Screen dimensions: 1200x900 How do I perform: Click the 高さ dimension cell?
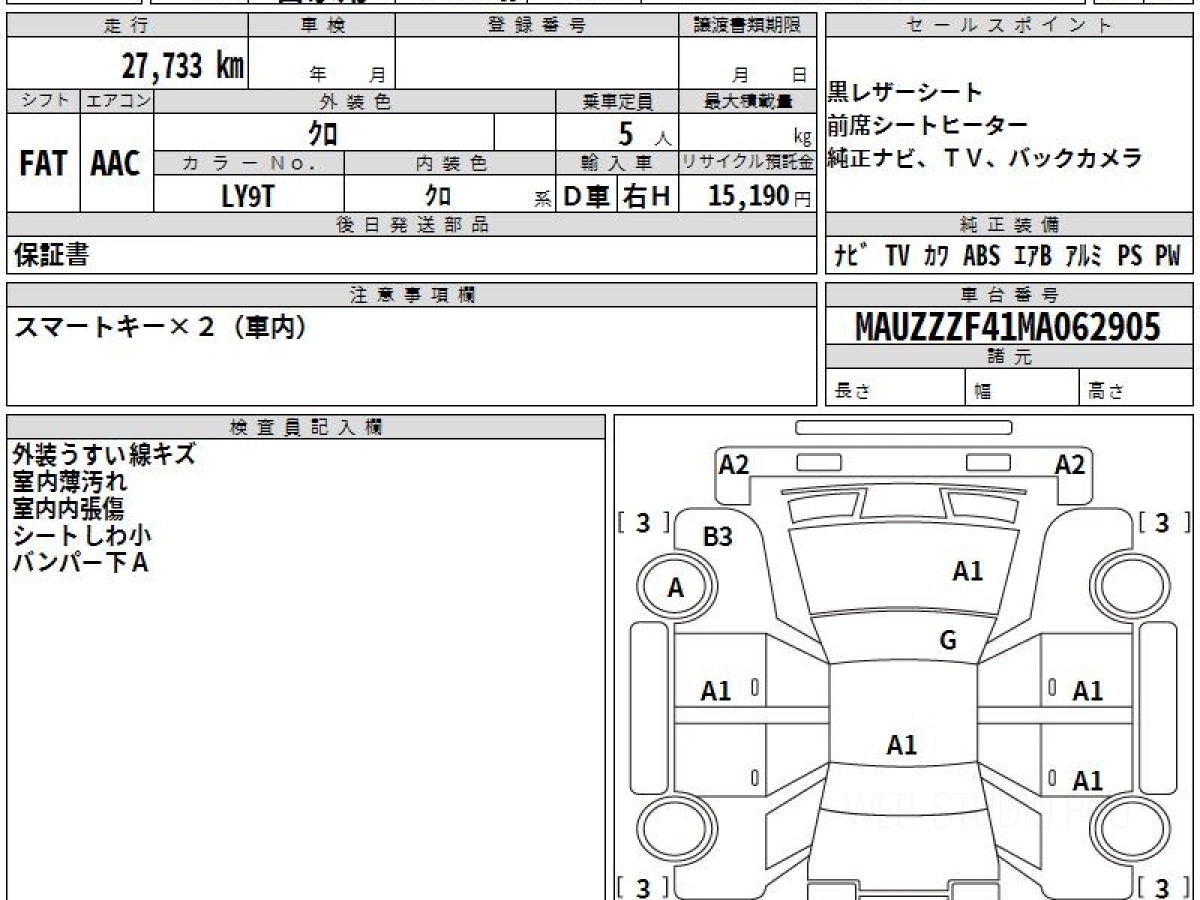[x=1137, y=389]
